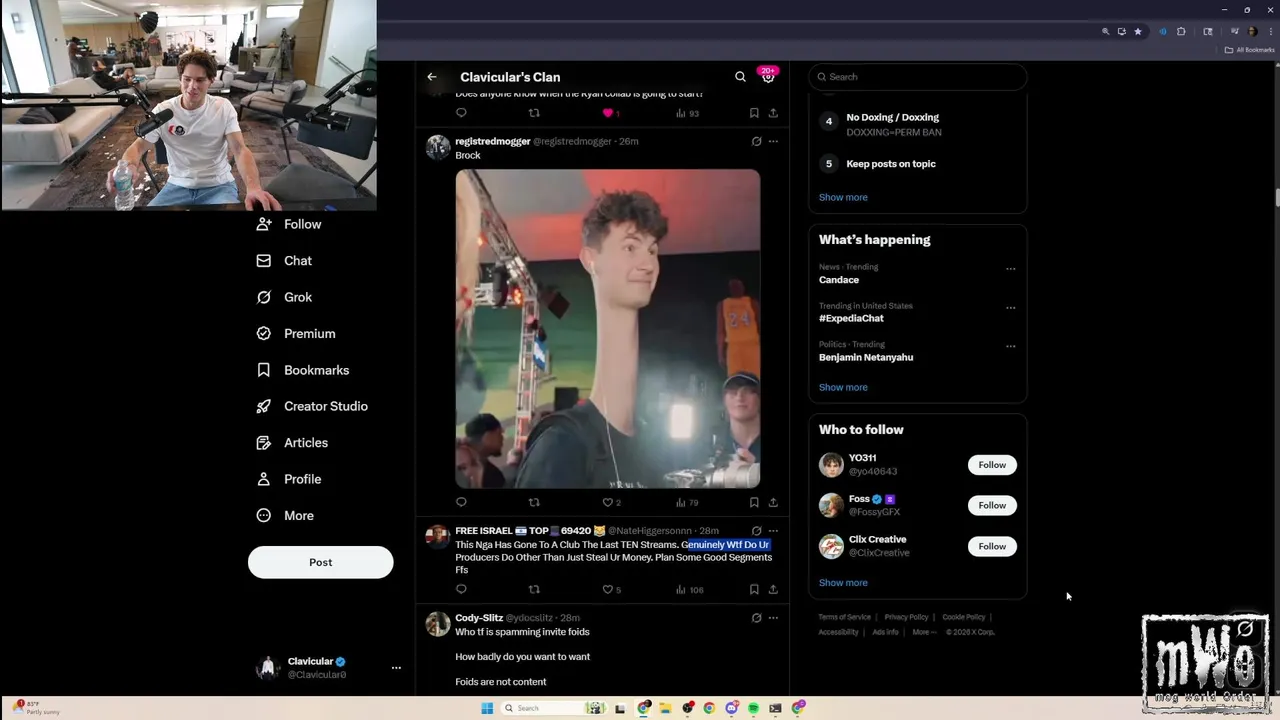Open Grok icon on registredmogger's post
This screenshot has height=720, width=1280.
[756, 141]
